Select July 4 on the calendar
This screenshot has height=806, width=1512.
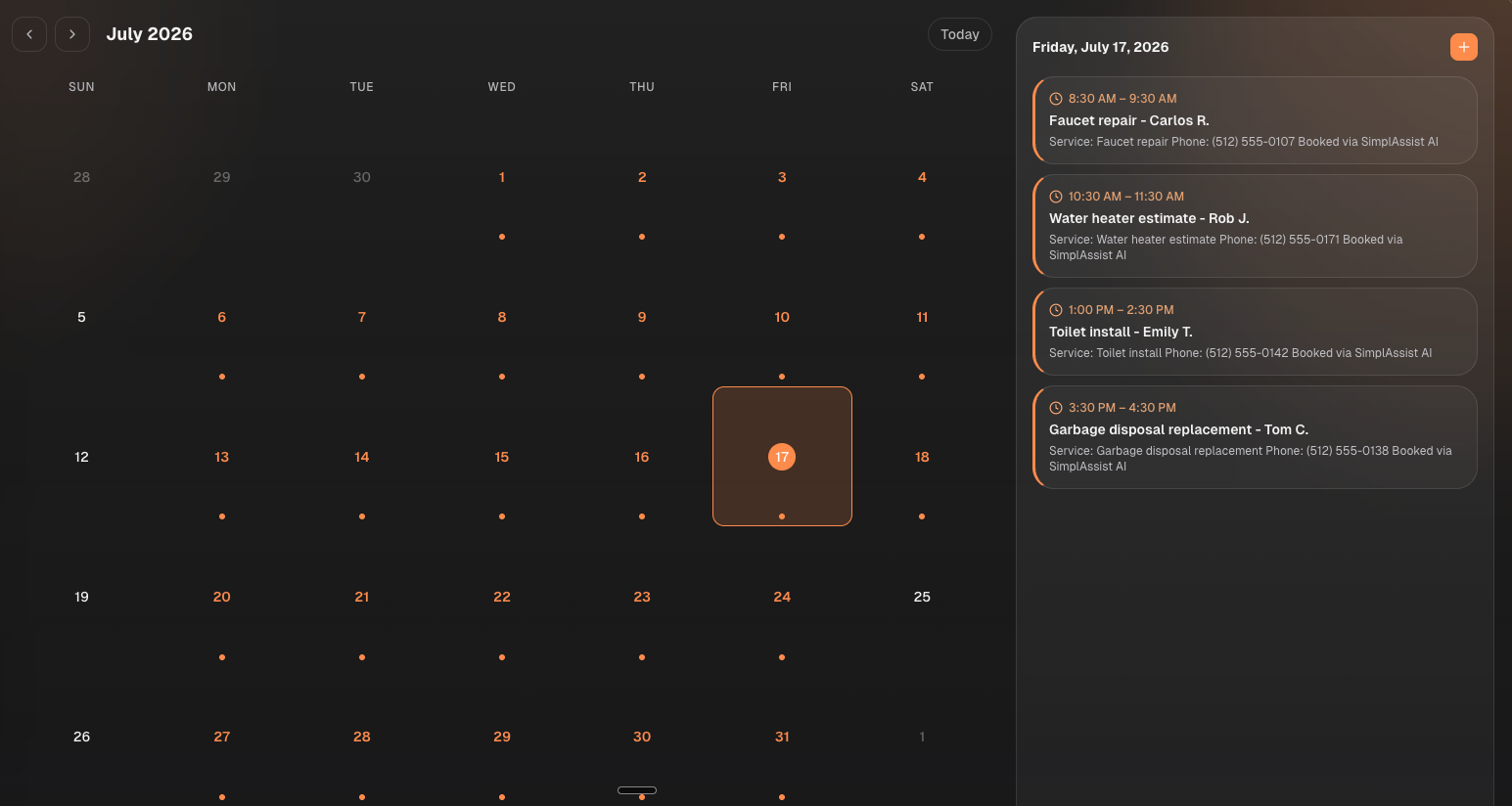[x=922, y=177]
